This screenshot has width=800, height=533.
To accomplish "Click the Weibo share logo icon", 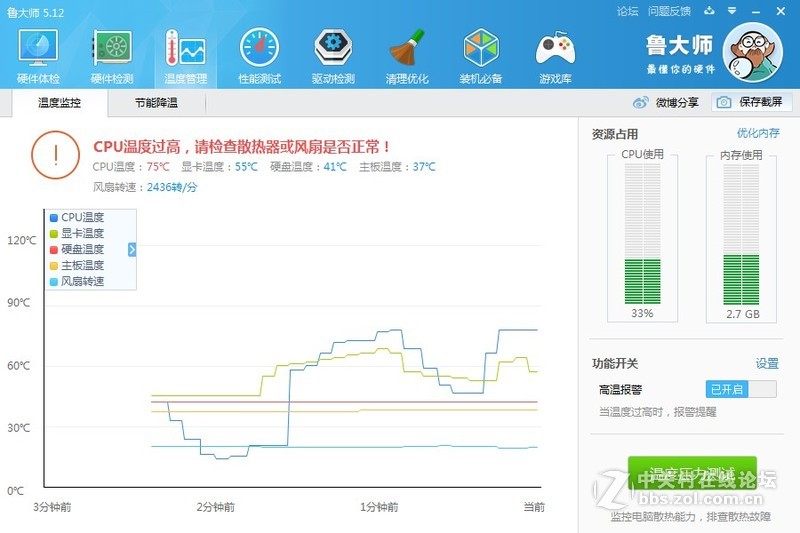I will [640, 103].
